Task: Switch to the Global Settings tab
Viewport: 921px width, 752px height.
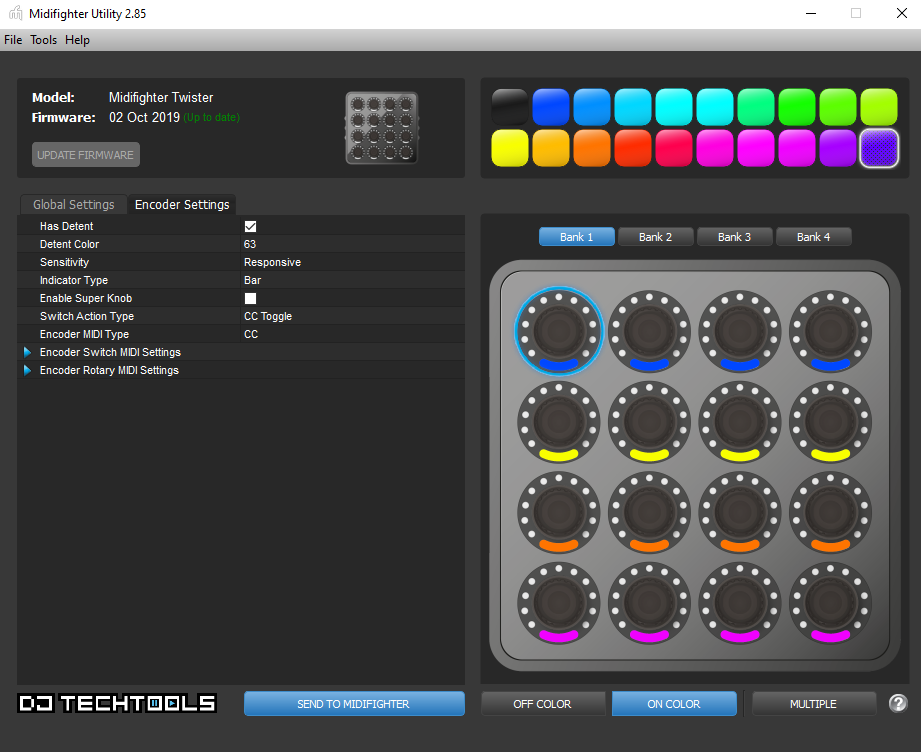Action: click(73, 204)
